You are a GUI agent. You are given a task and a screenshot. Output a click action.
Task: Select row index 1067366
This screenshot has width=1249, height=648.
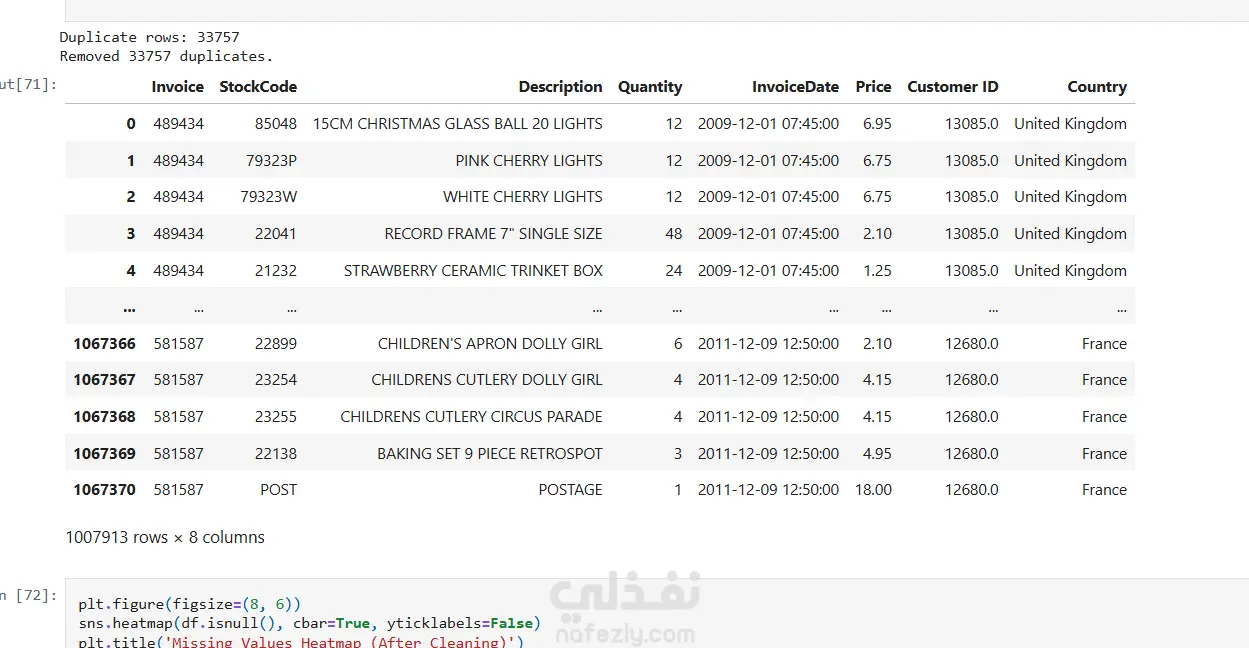click(x=104, y=344)
